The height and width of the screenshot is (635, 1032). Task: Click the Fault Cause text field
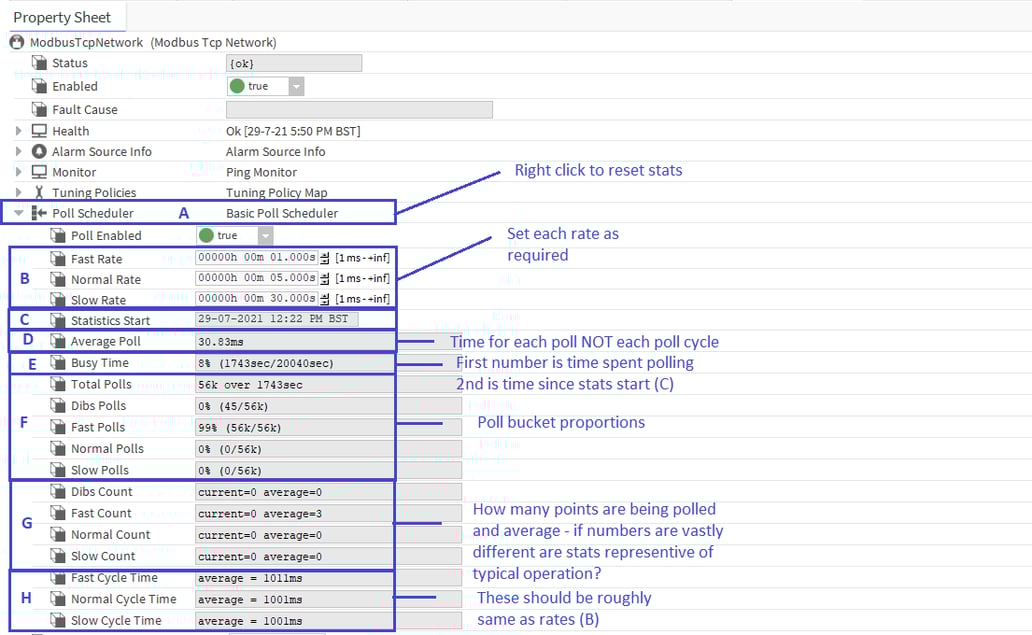click(x=359, y=110)
